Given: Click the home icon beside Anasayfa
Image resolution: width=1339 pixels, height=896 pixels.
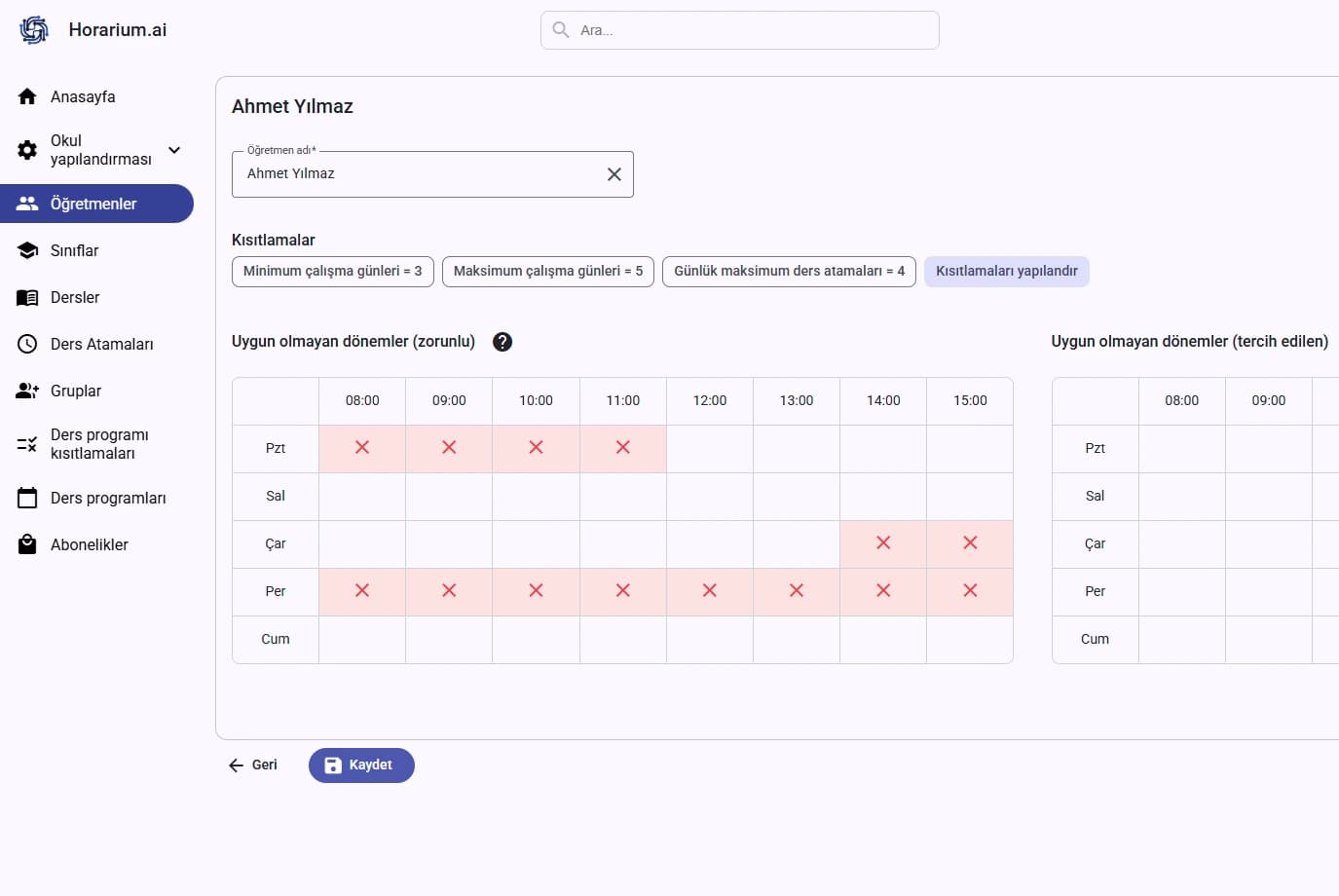Looking at the screenshot, I should (27, 96).
